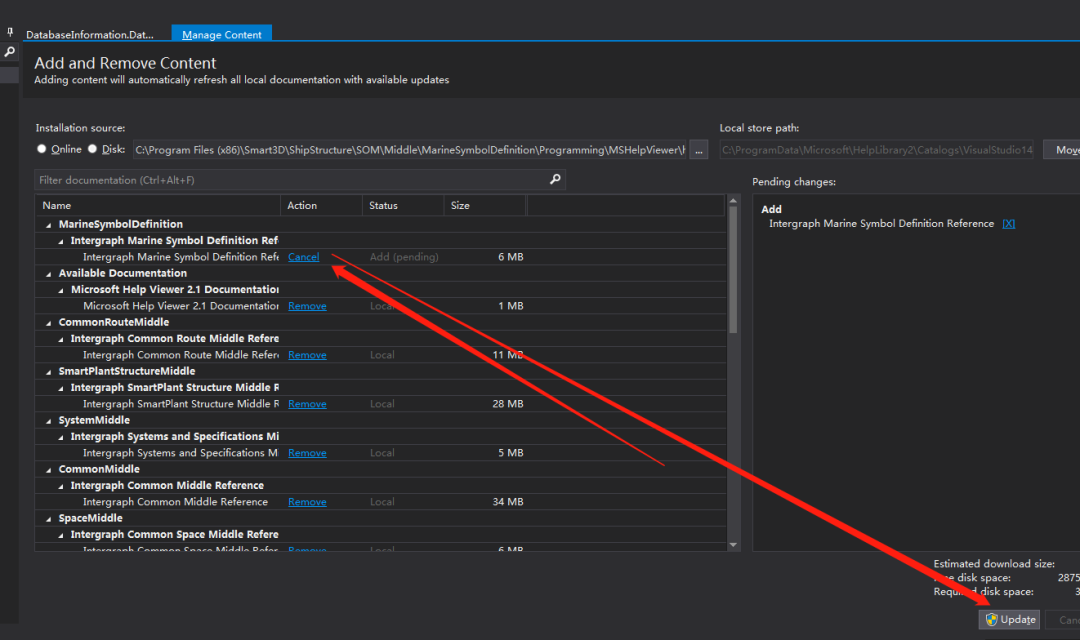The image size is (1080, 640).
Task: Click 'Intergraph Marine Symbol Definition Reference' in Pending changes
Action: (x=881, y=223)
